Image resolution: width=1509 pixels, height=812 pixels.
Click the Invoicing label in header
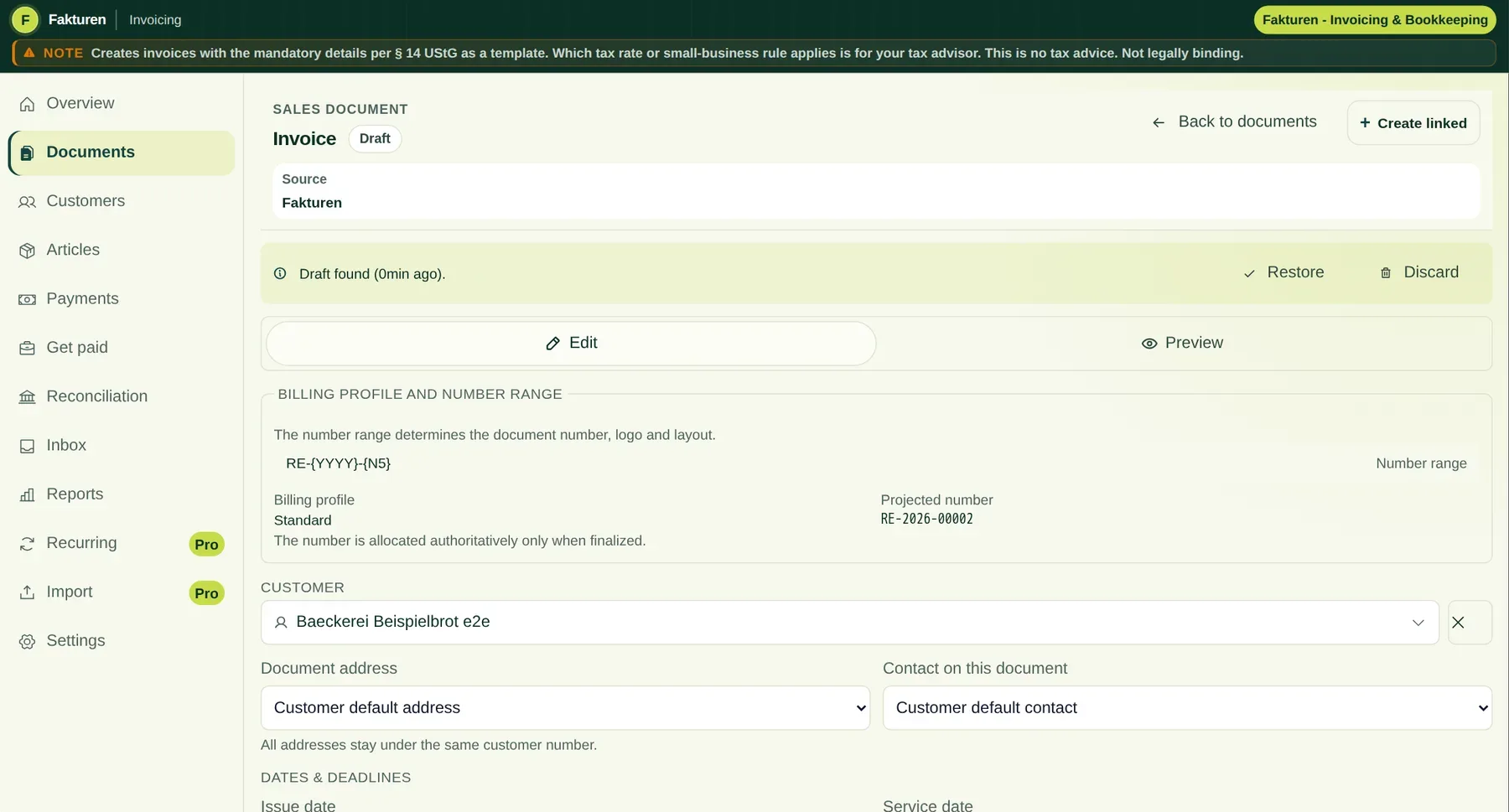pyautogui.click(x=155, y=19)
